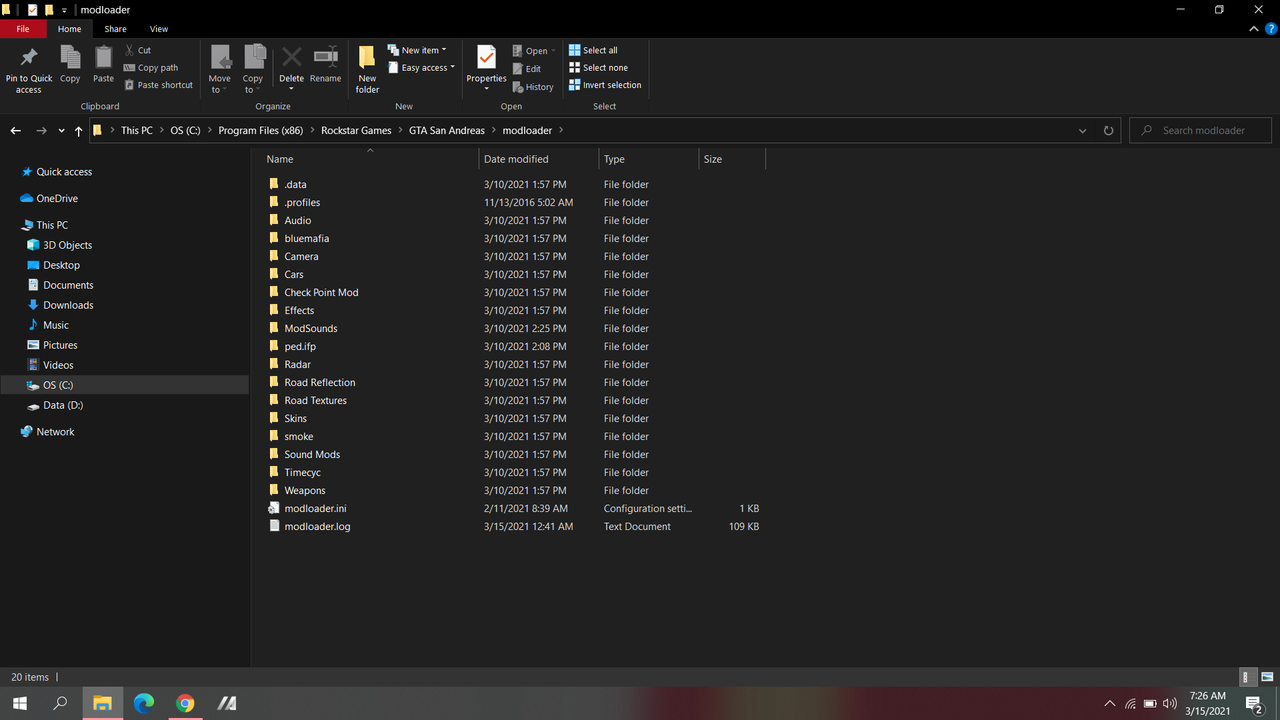This screenshot has width=1280, height=720.
Task: Open Windows Search from taskbar
Action: [60, 703]
